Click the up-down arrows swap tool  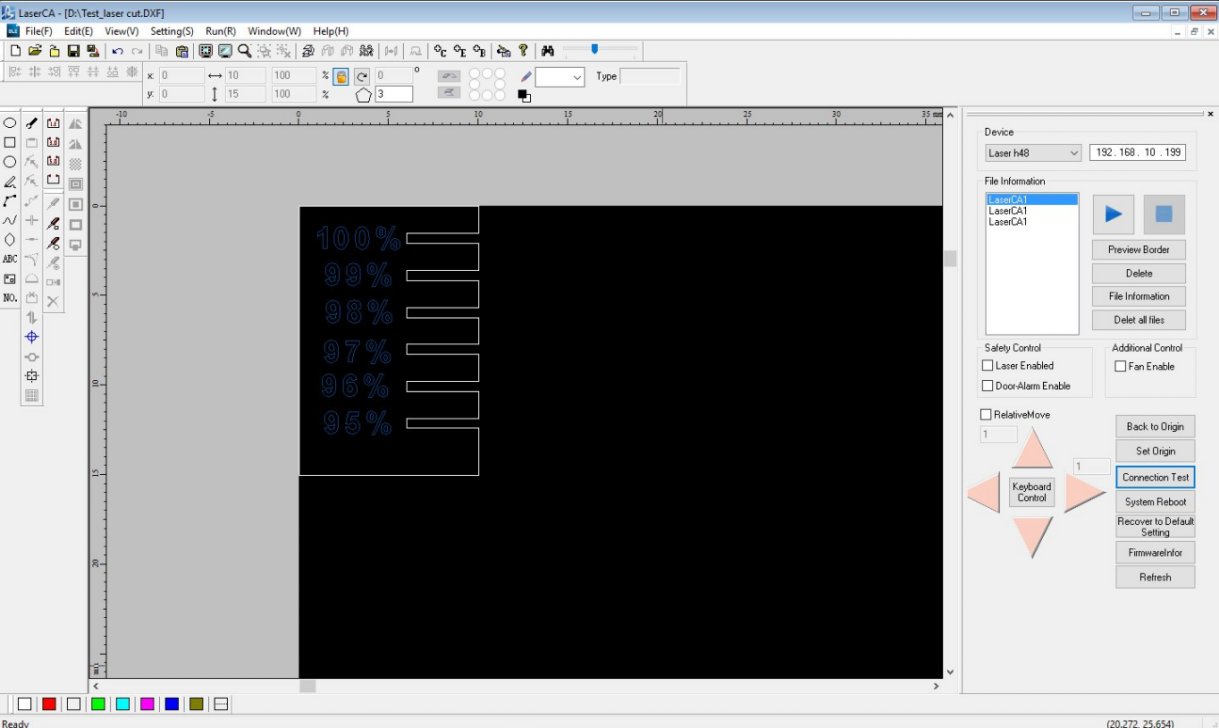tap(32, 317)
